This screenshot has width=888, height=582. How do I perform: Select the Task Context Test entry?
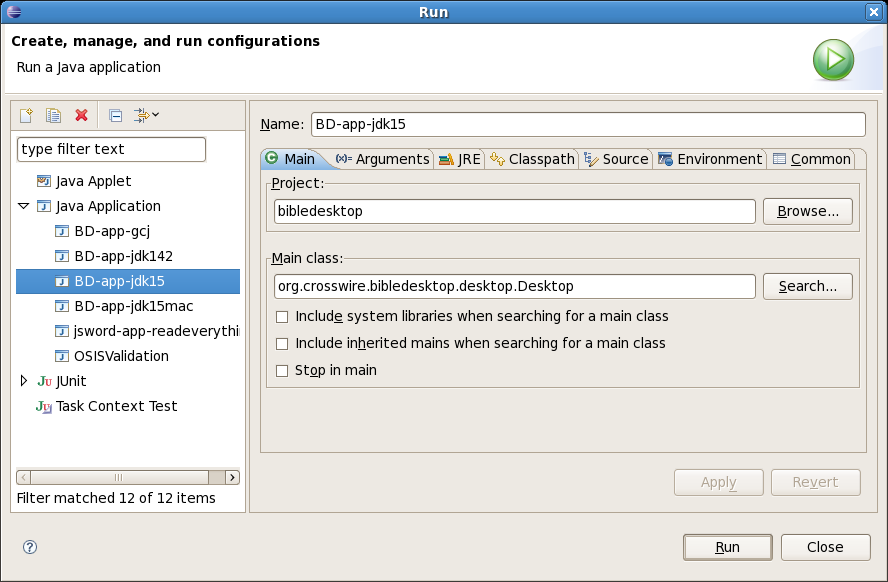coord(116,406)
